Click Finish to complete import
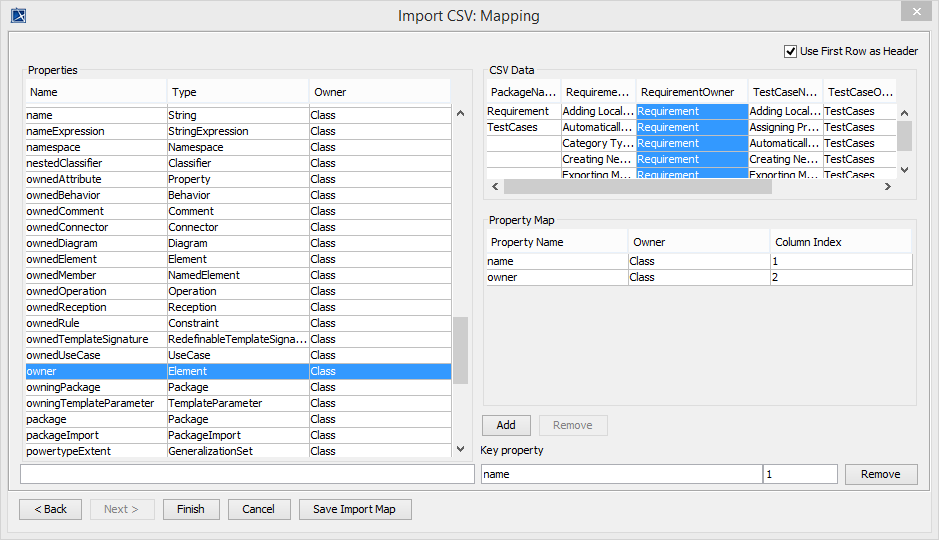The width and height of the screenshot is (939, 540). click(190, 509)
